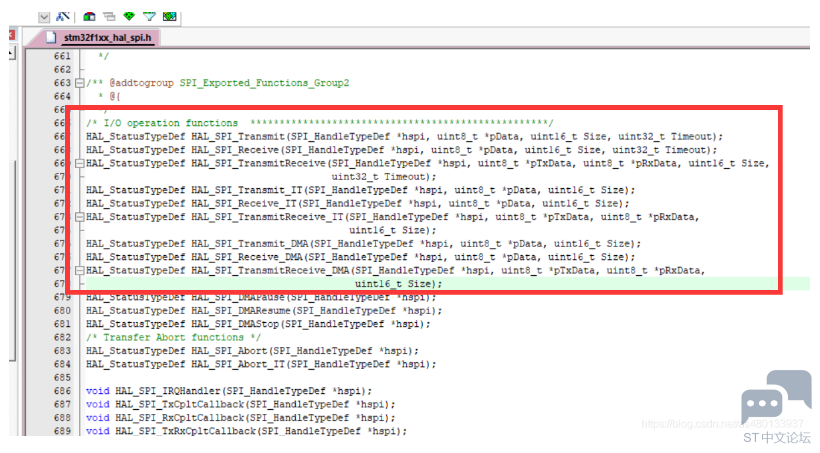Open Options for Target magic wand icon
Screen dimensions: 820x453
click(x=64, y=16)
